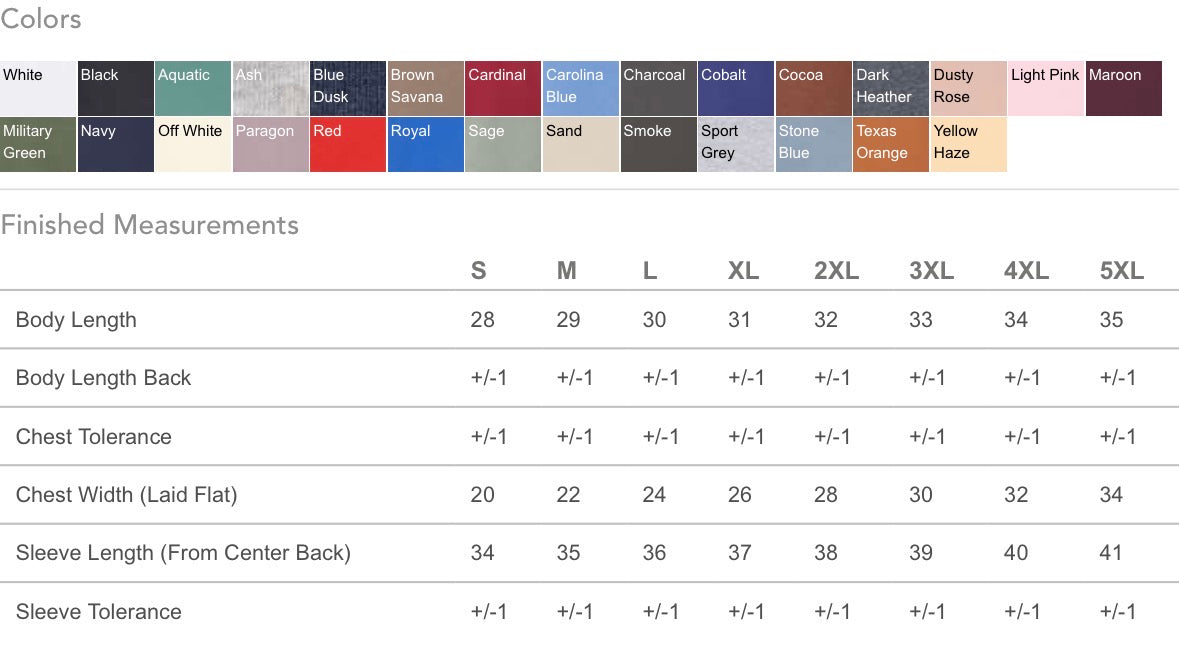Select the Carolina Blue swatch

(580, 88)
